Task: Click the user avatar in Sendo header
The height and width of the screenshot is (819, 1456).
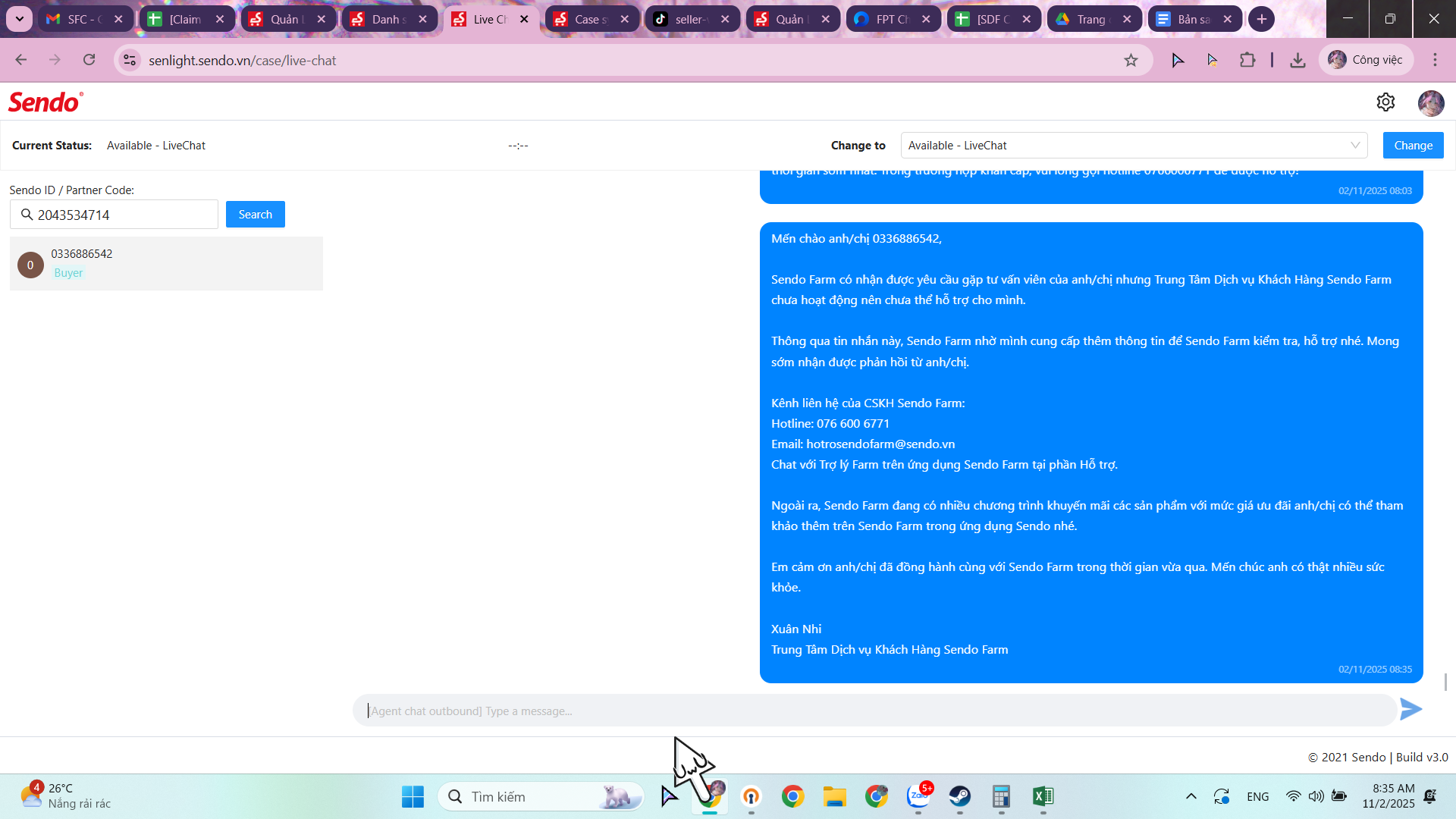Action: [x=1431, y=103]
